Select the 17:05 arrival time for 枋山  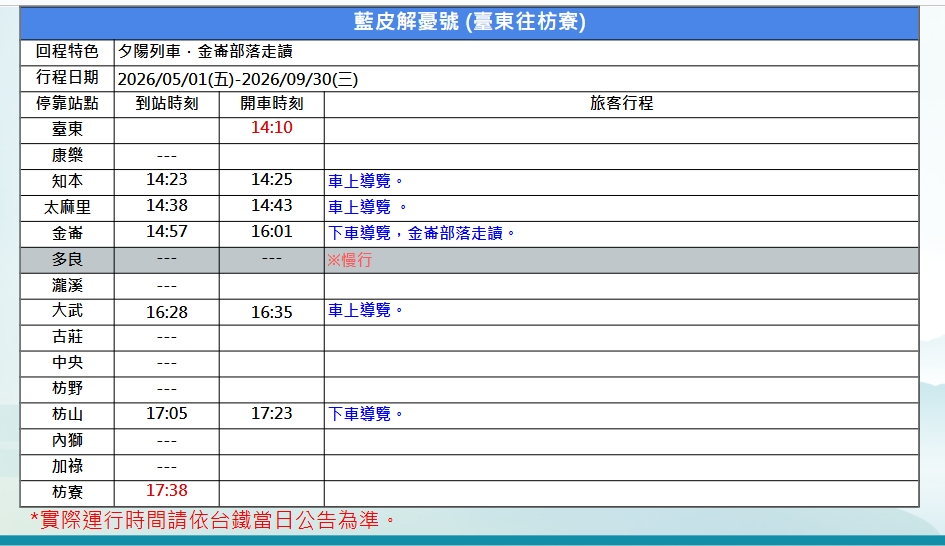click(x=167, y=413)
